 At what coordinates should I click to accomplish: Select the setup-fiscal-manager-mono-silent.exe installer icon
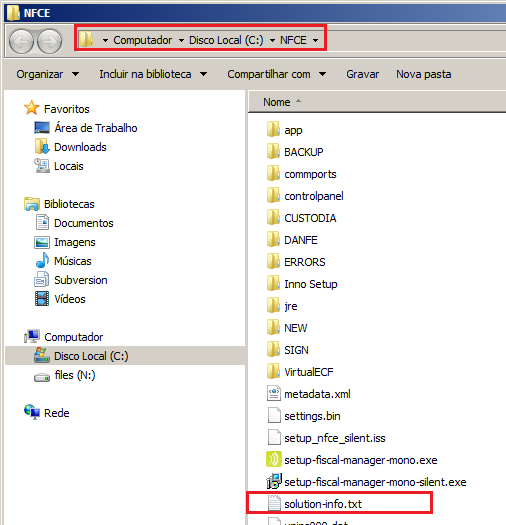(274, 481)
